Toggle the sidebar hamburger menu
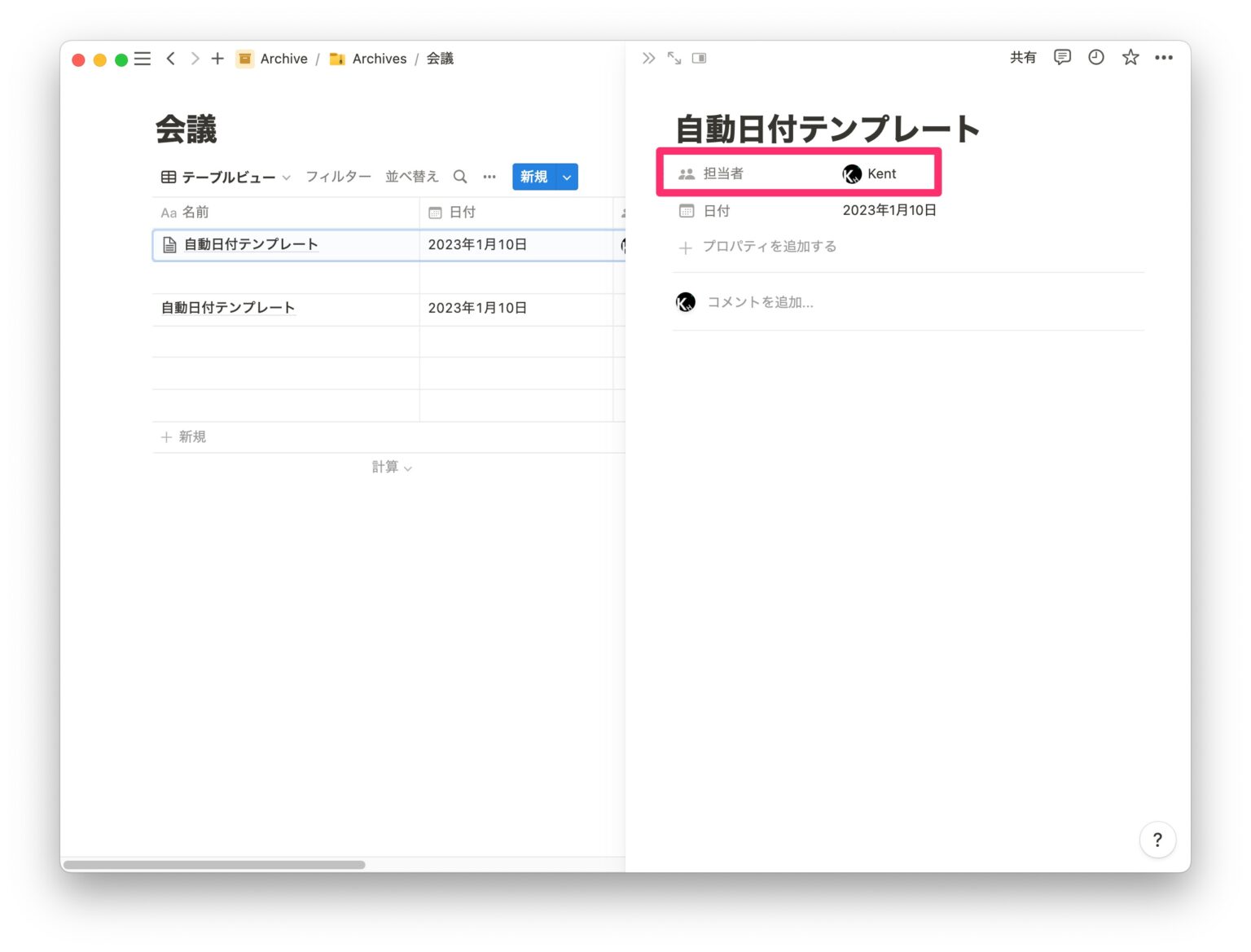 pyautogui.click(x=143, y=59)
